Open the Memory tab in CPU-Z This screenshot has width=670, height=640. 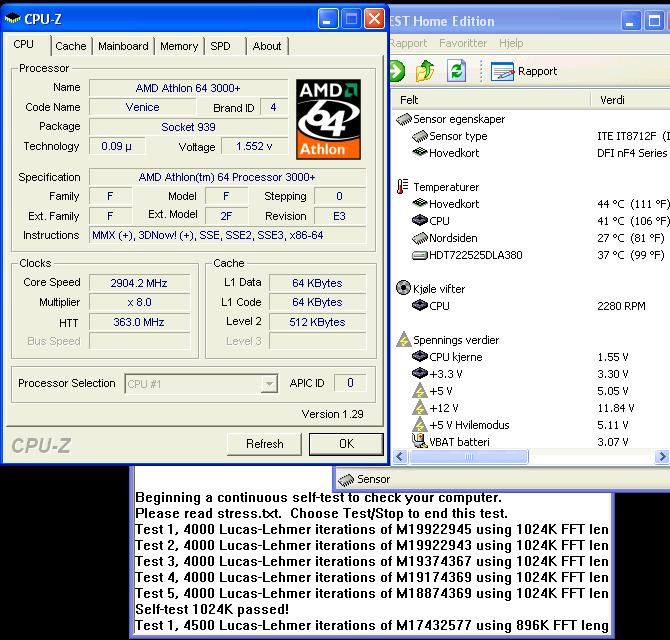click(x=179, y=46)
